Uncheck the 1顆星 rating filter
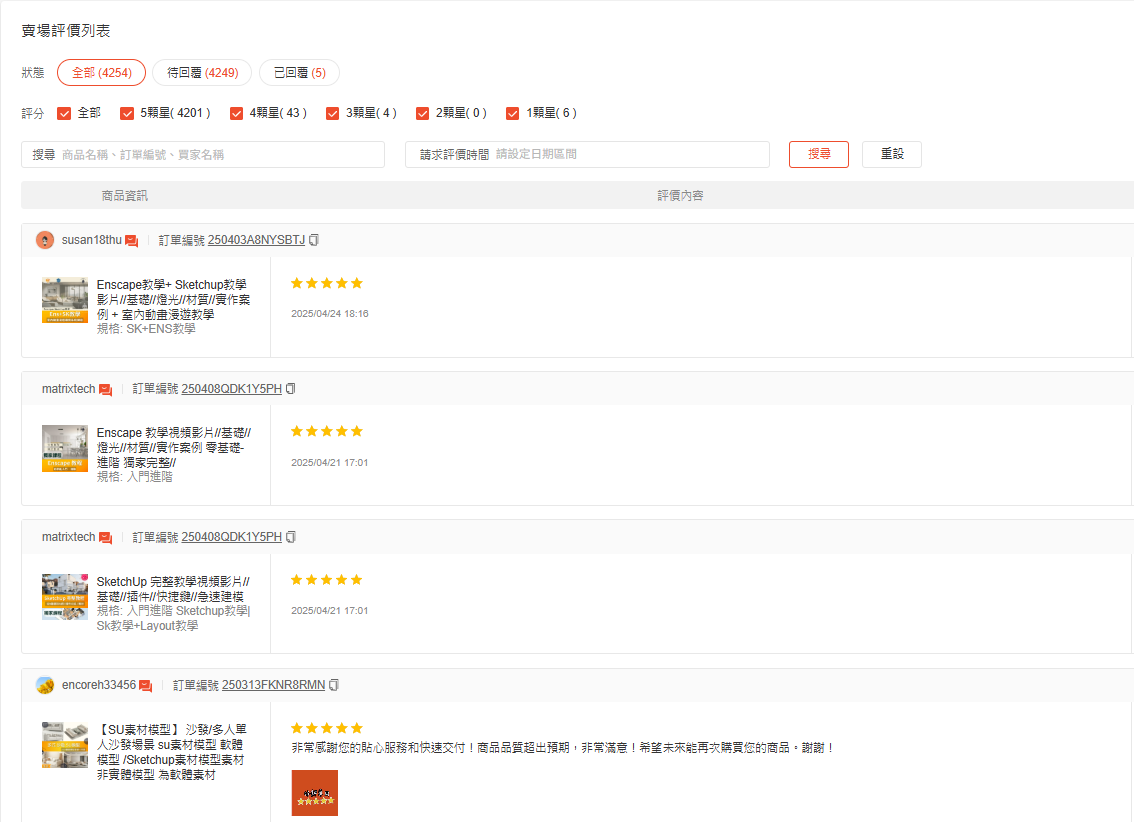This screenshot has height=822, width=1134. (513, 113)
